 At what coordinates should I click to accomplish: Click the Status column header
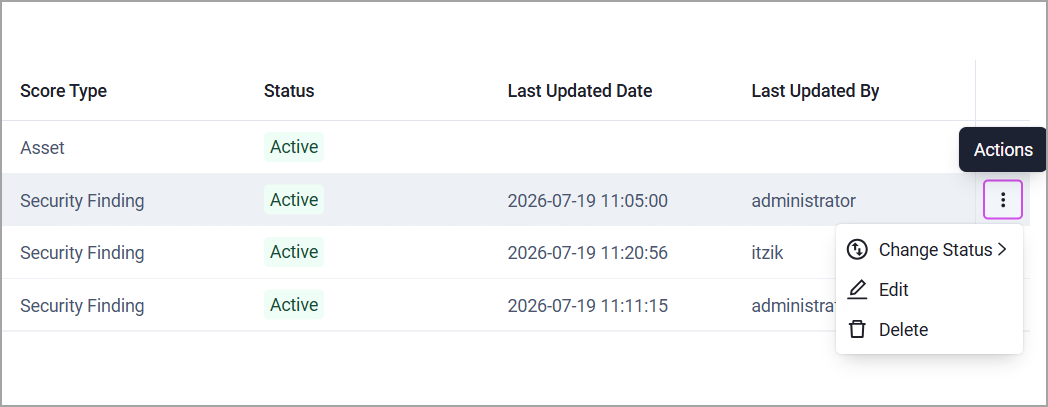tap(289, 91)
